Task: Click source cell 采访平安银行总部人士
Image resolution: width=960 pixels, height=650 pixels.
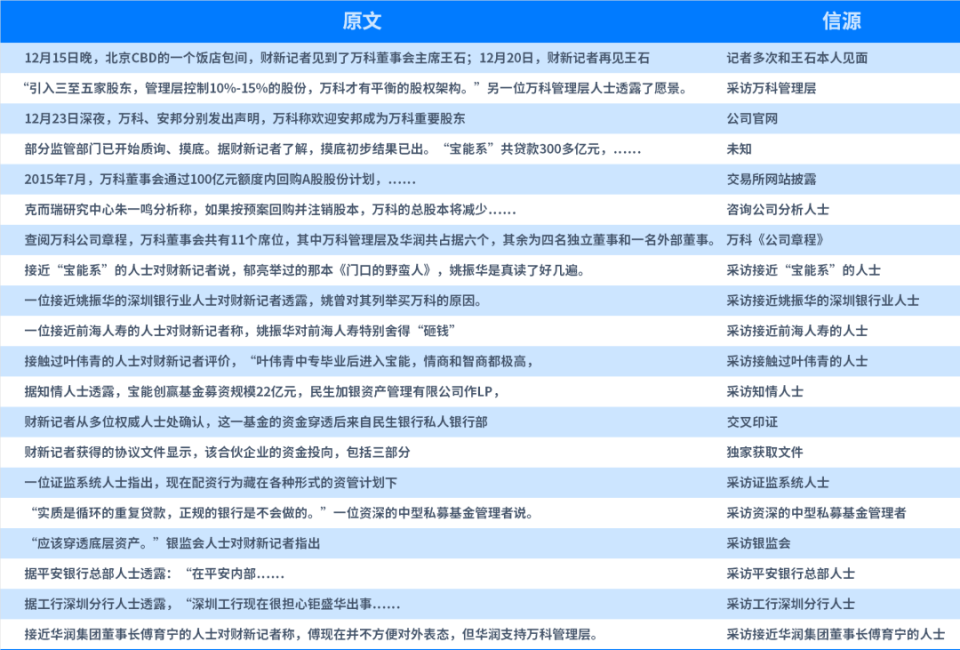Action: coord(790,573)
